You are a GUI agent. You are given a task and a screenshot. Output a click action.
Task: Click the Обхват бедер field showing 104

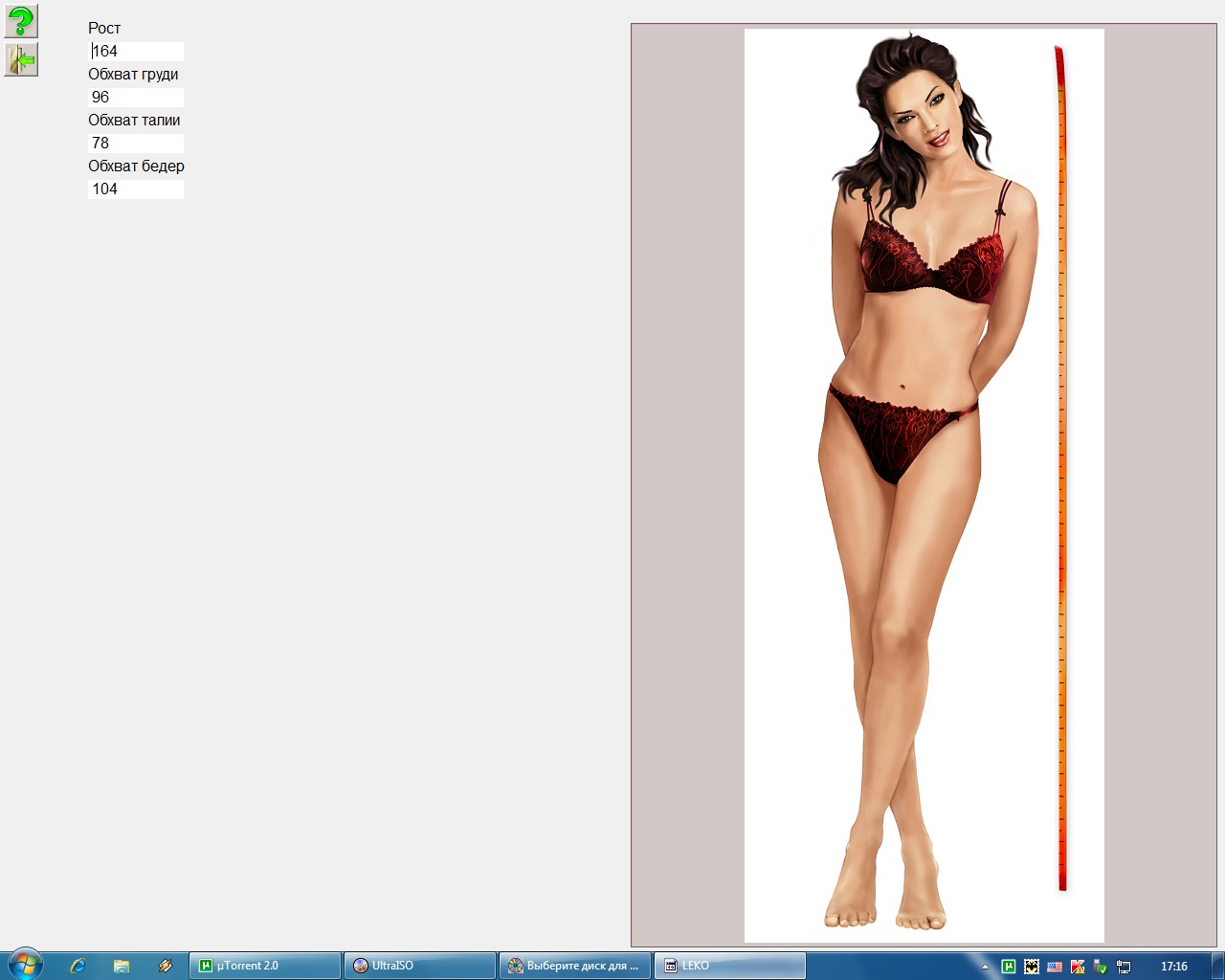(135, 189)
